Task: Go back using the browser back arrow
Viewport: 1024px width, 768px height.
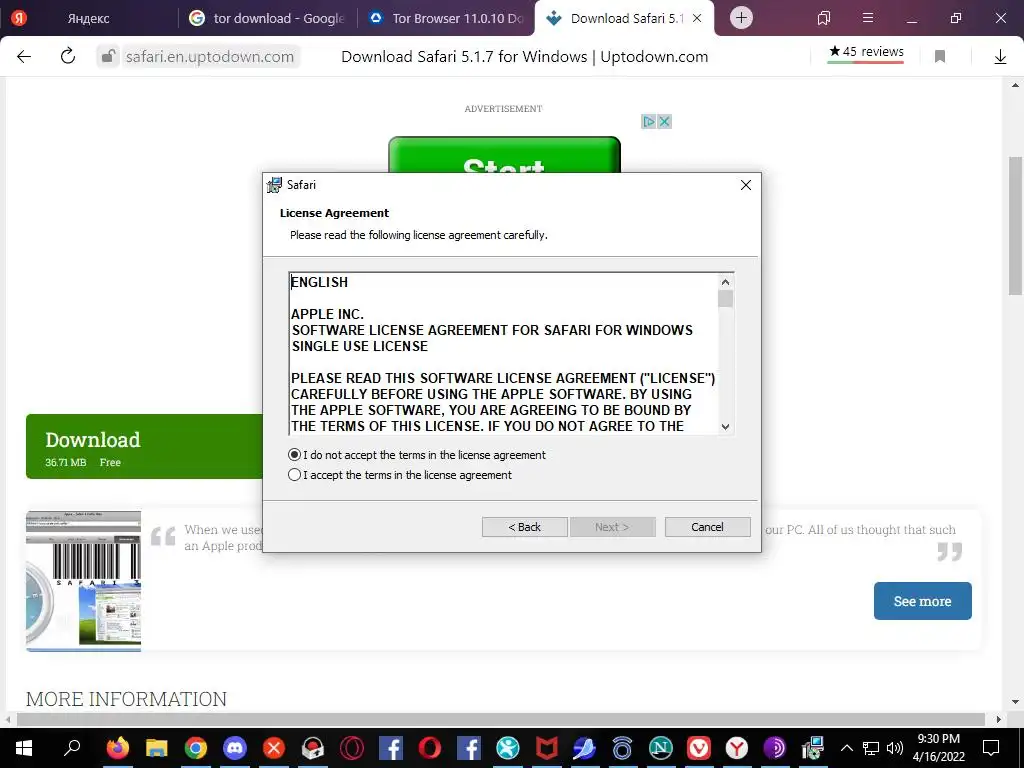Action: click(x=24, y=56)
